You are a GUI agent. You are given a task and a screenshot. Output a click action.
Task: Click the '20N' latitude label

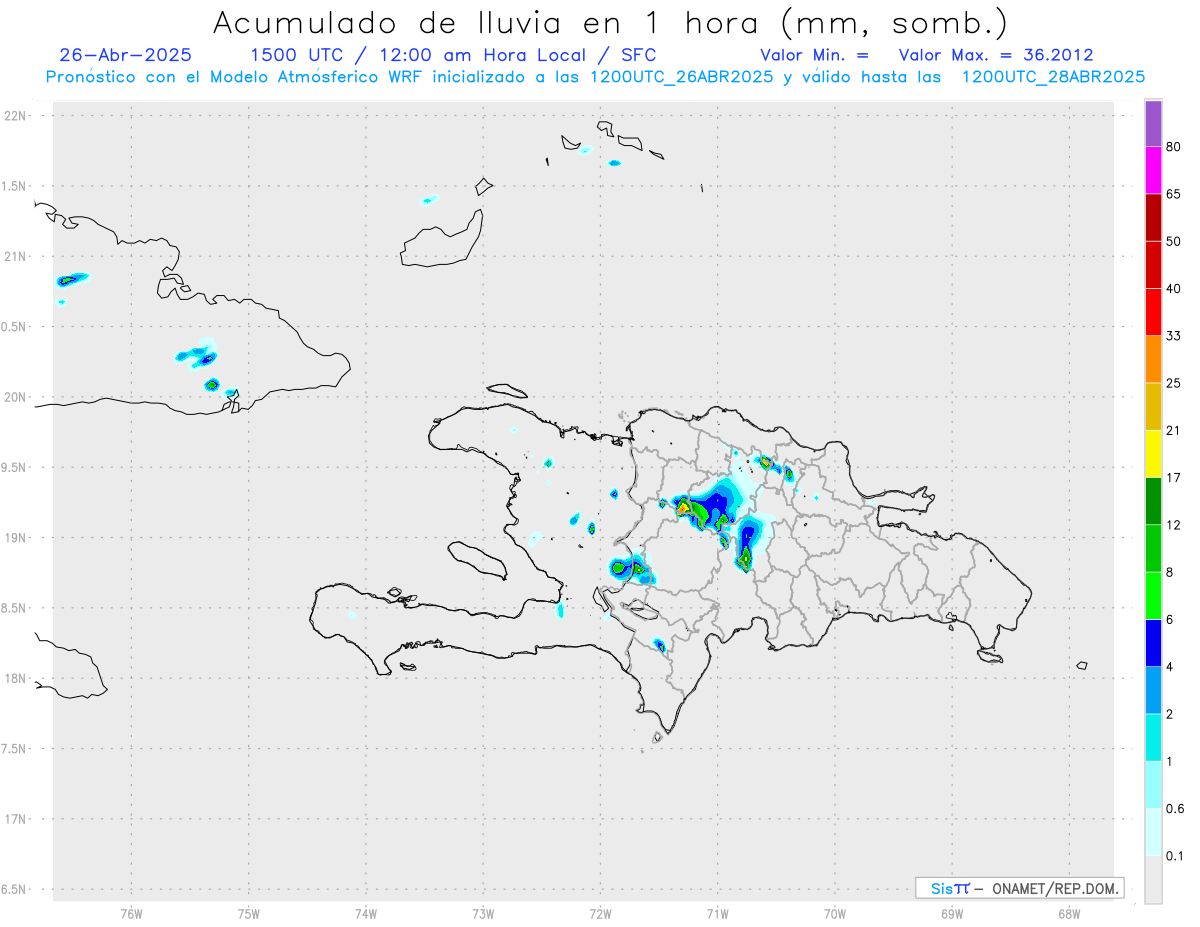(14, 397)
